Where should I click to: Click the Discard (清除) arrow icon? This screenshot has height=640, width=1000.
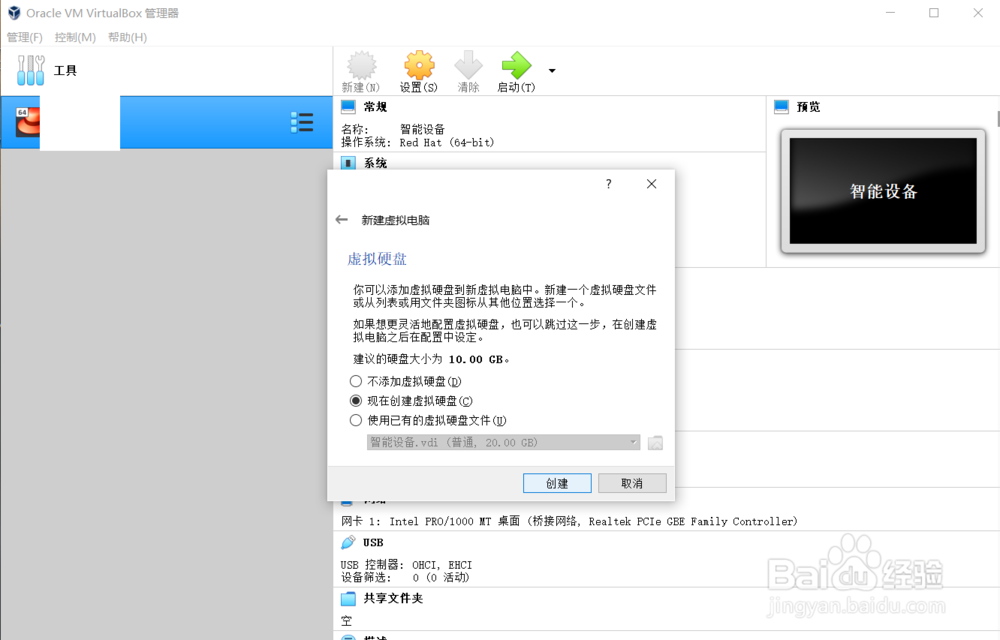pyautogui.click(x=469, y=65)
